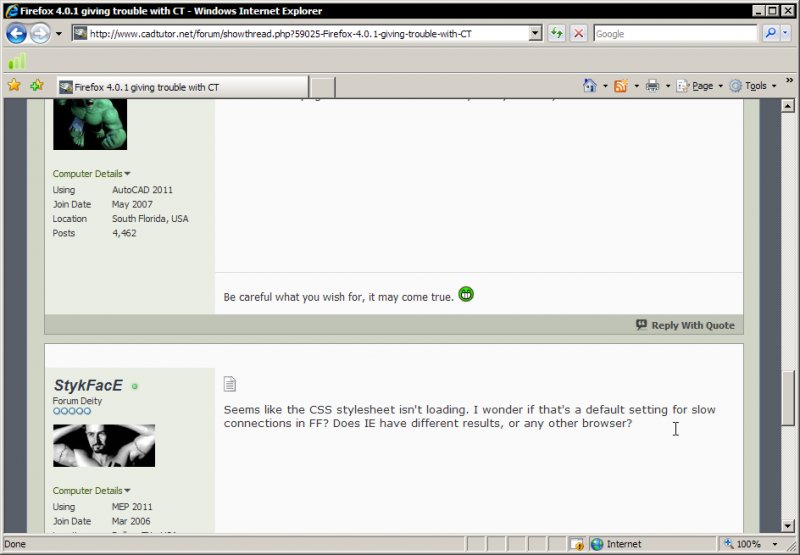800x555 pixels.
Task: Expand the Print options dropdown arrow
Action: (x=667, y=86)
